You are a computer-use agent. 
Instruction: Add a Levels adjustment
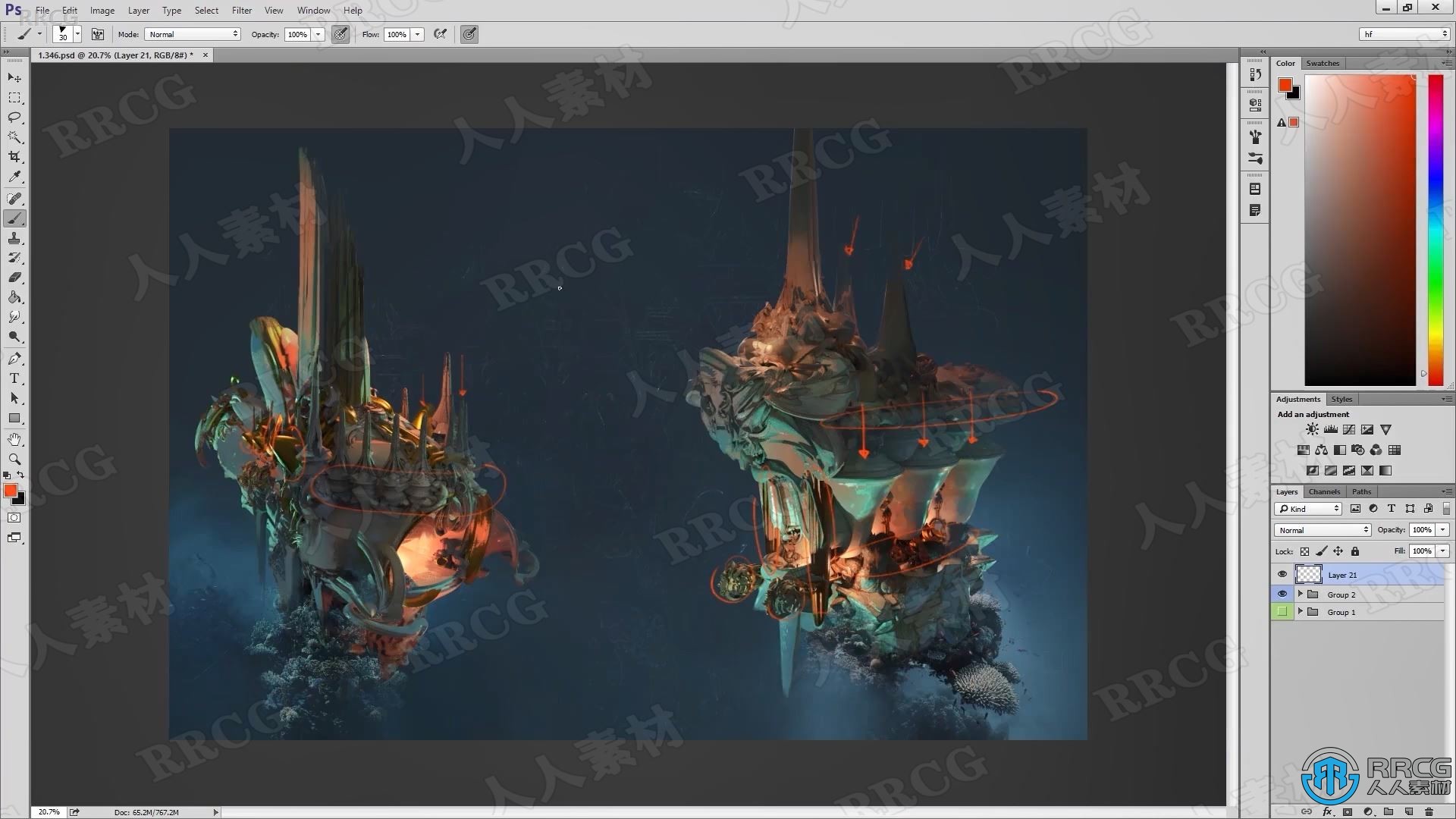click(x=1331, y=430)
